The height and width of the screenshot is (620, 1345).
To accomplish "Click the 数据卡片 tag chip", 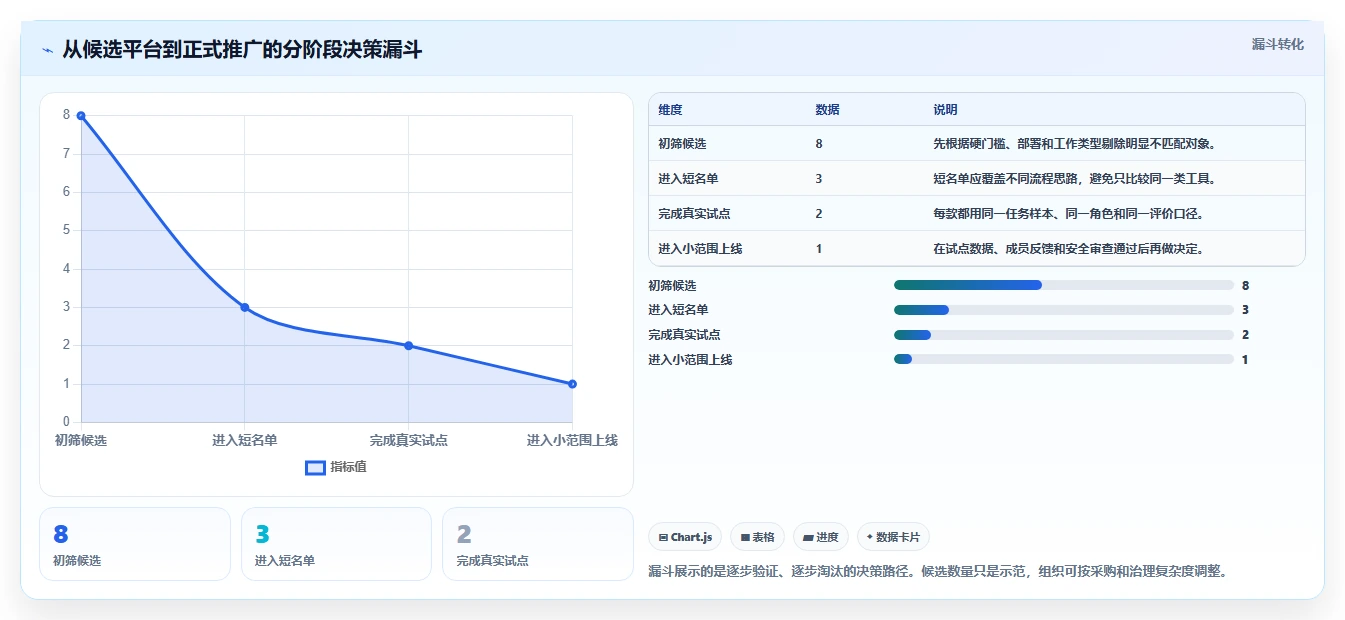I will pyautogui.click(x=893, y=537).
